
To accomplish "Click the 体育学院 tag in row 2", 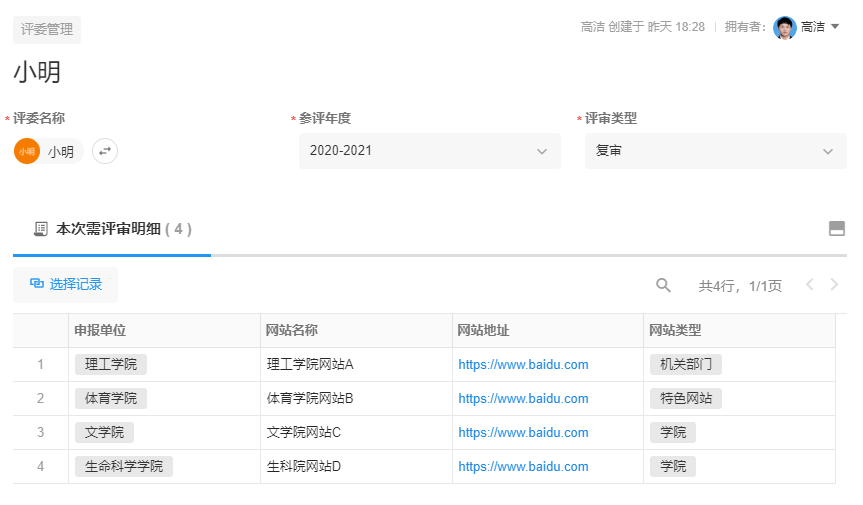I will [x=111, y=399].
